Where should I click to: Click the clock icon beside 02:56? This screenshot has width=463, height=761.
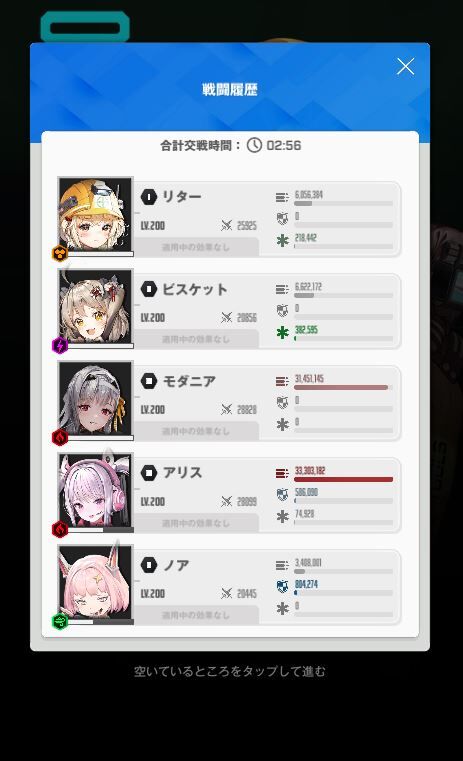pos(254,145)
